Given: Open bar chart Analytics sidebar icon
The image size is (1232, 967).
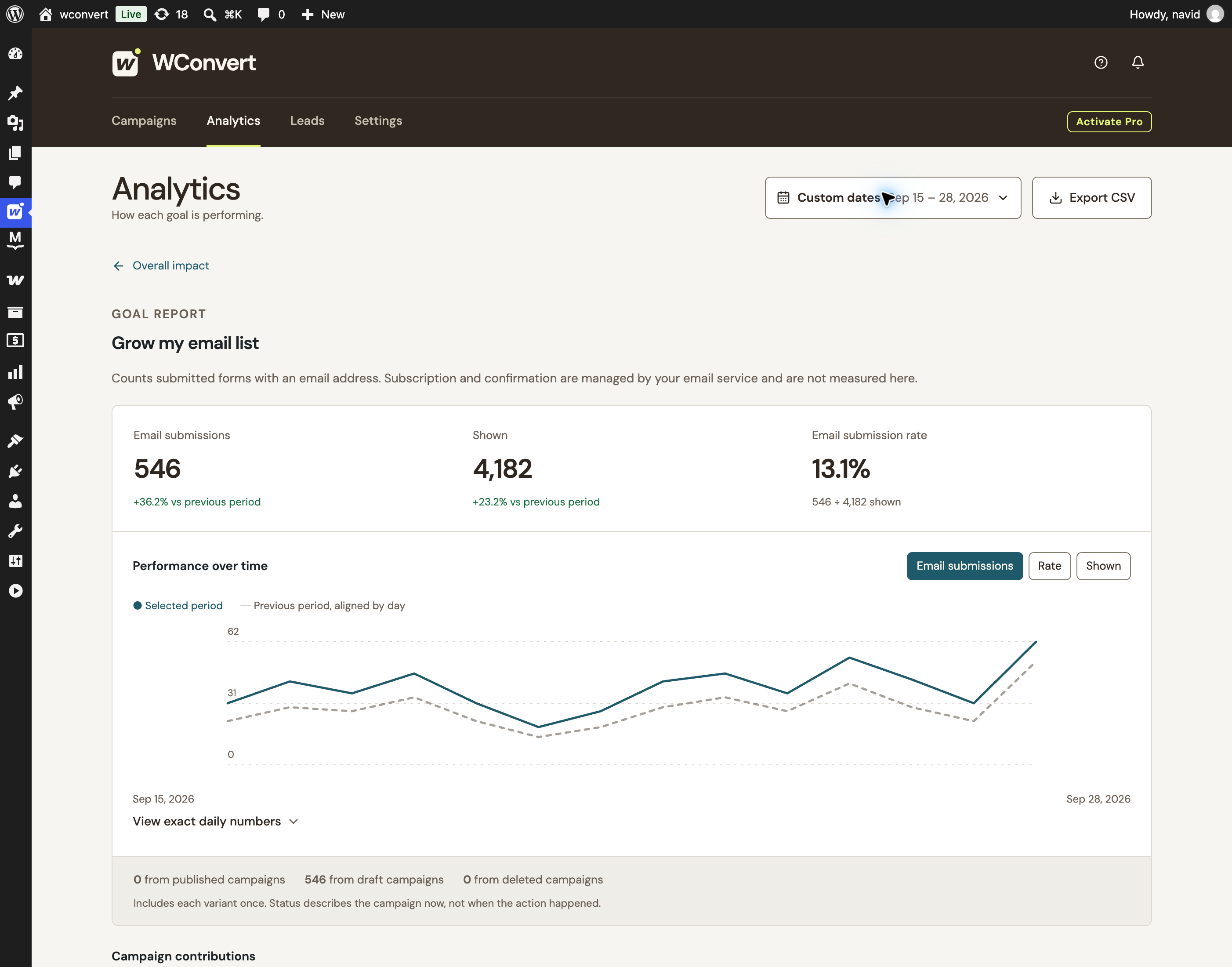Looking at the screenshot, I should (x=15, y=372).
